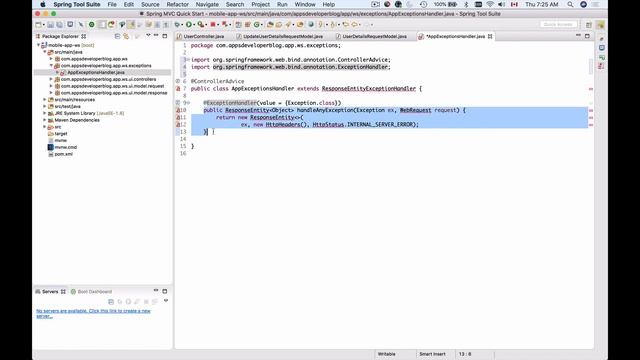The width and height of the screenshot is (640, 360).
Task: Click the Save All toolbar icon
Action: (60, 24)
